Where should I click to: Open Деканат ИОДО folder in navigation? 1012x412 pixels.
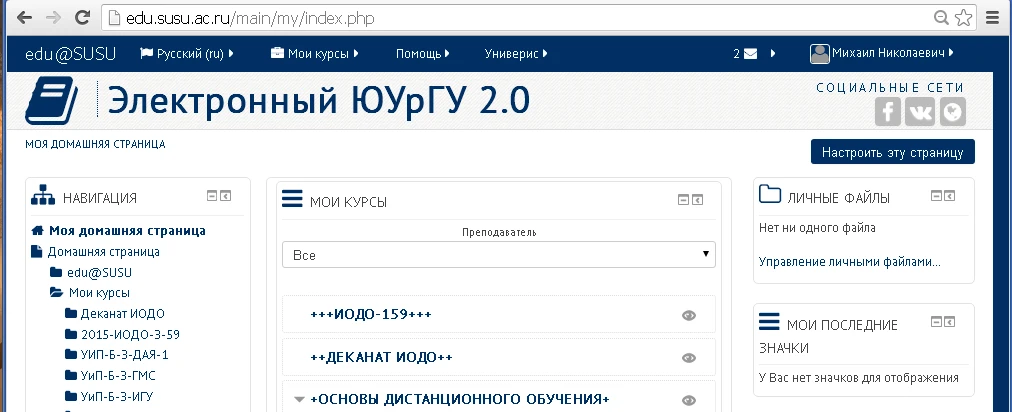[122, 314]
